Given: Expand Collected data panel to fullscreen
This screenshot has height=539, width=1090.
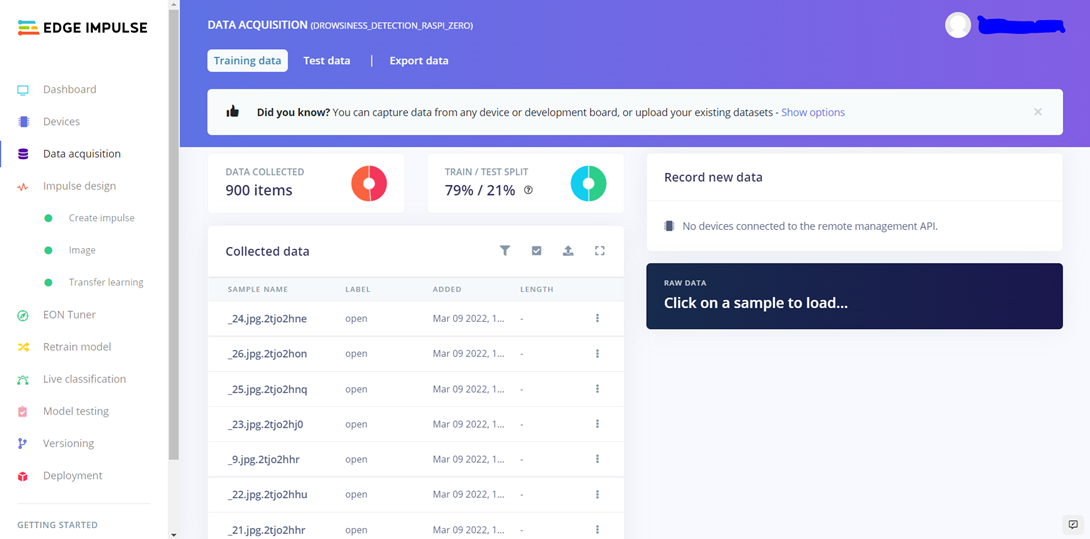Looking at the screenshot, I should click(600, 251).
